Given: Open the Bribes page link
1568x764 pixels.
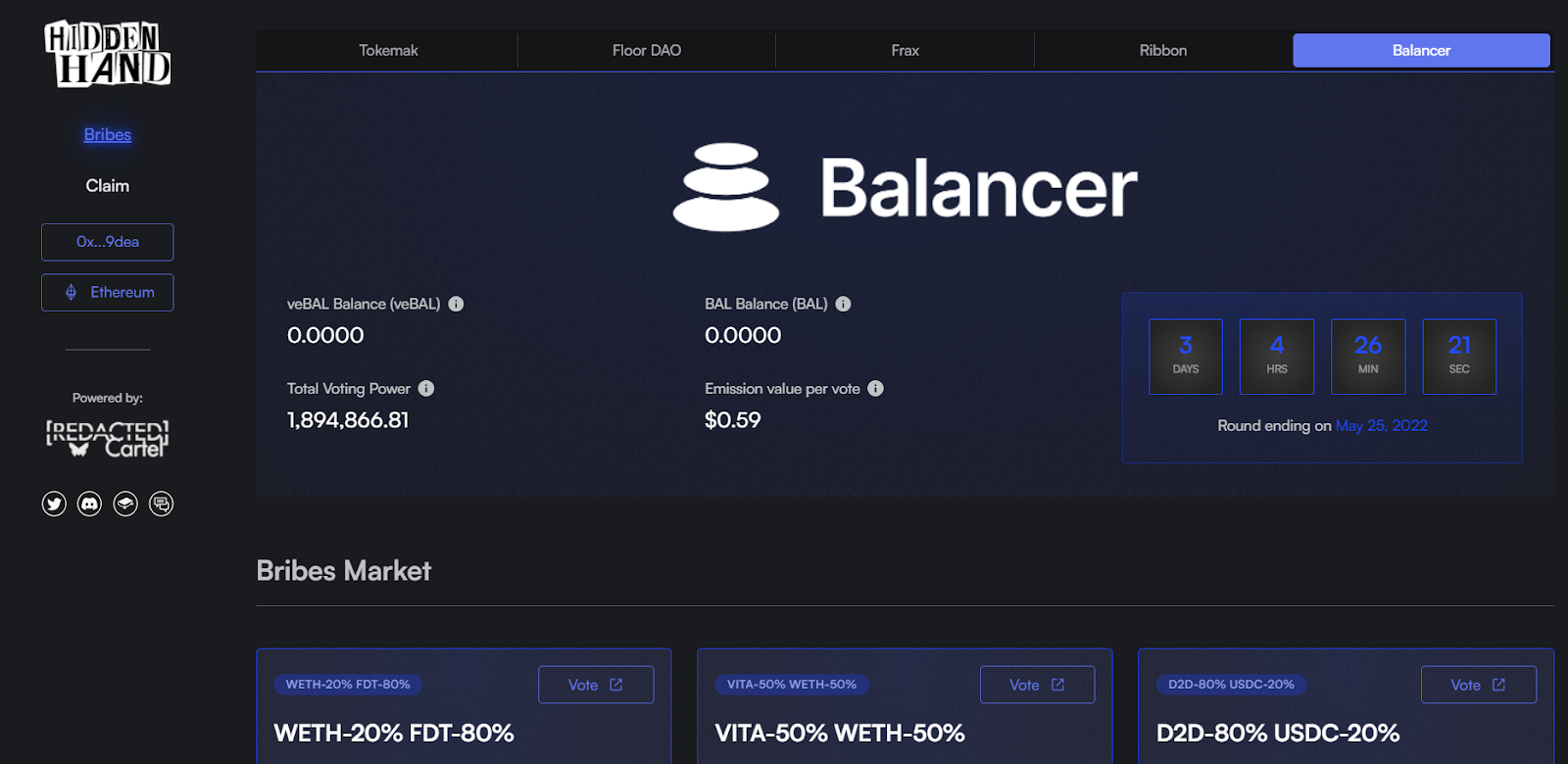Looking at the screenshot, I should (x=108, y=134).
